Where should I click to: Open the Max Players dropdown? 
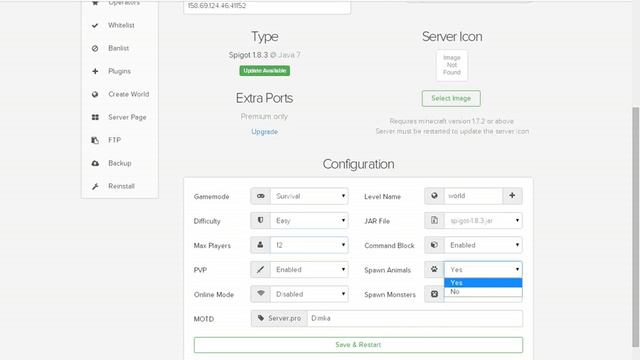(309, 245)
